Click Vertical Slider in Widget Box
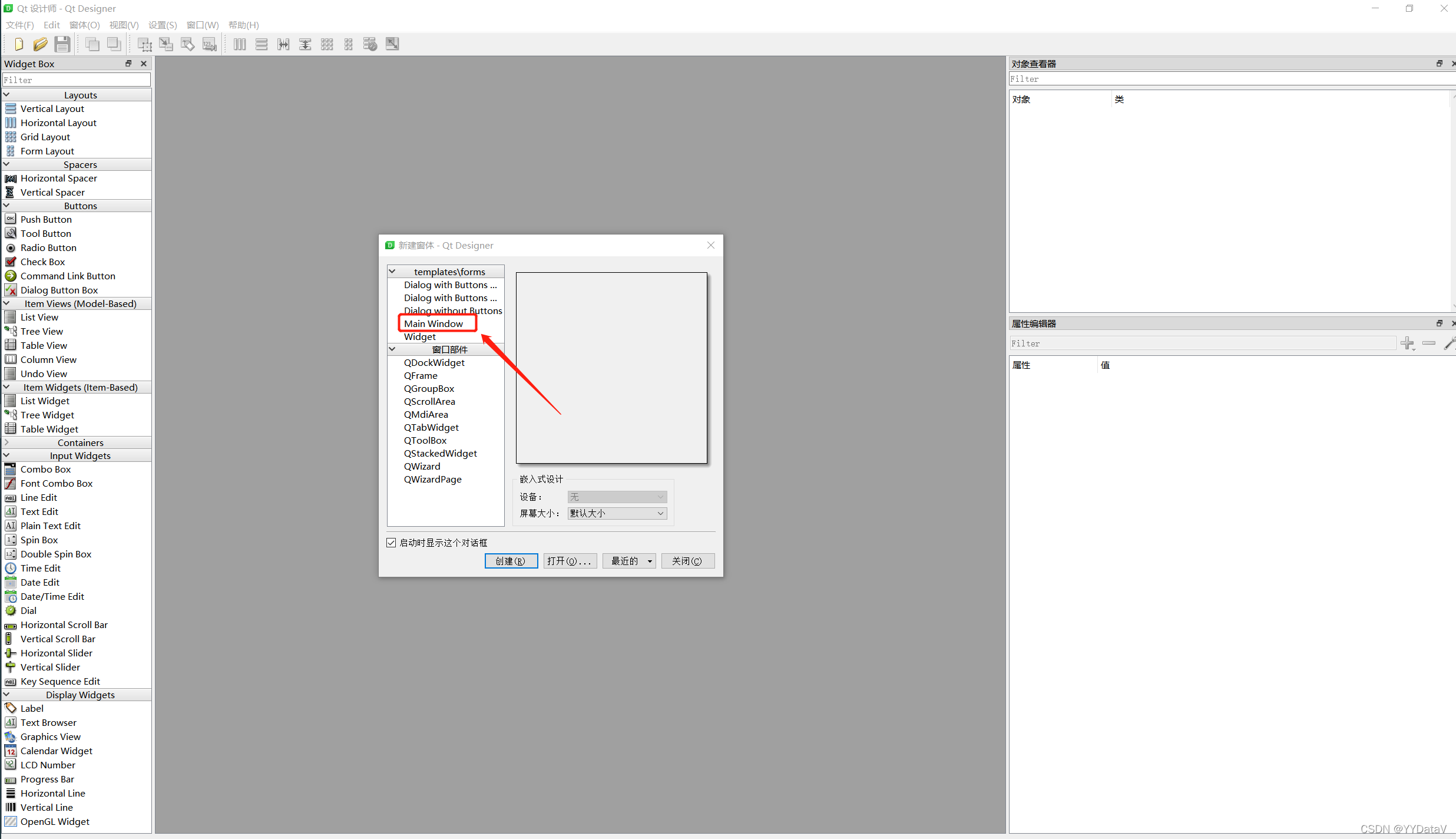1456x839 pixels. (50, 667)
